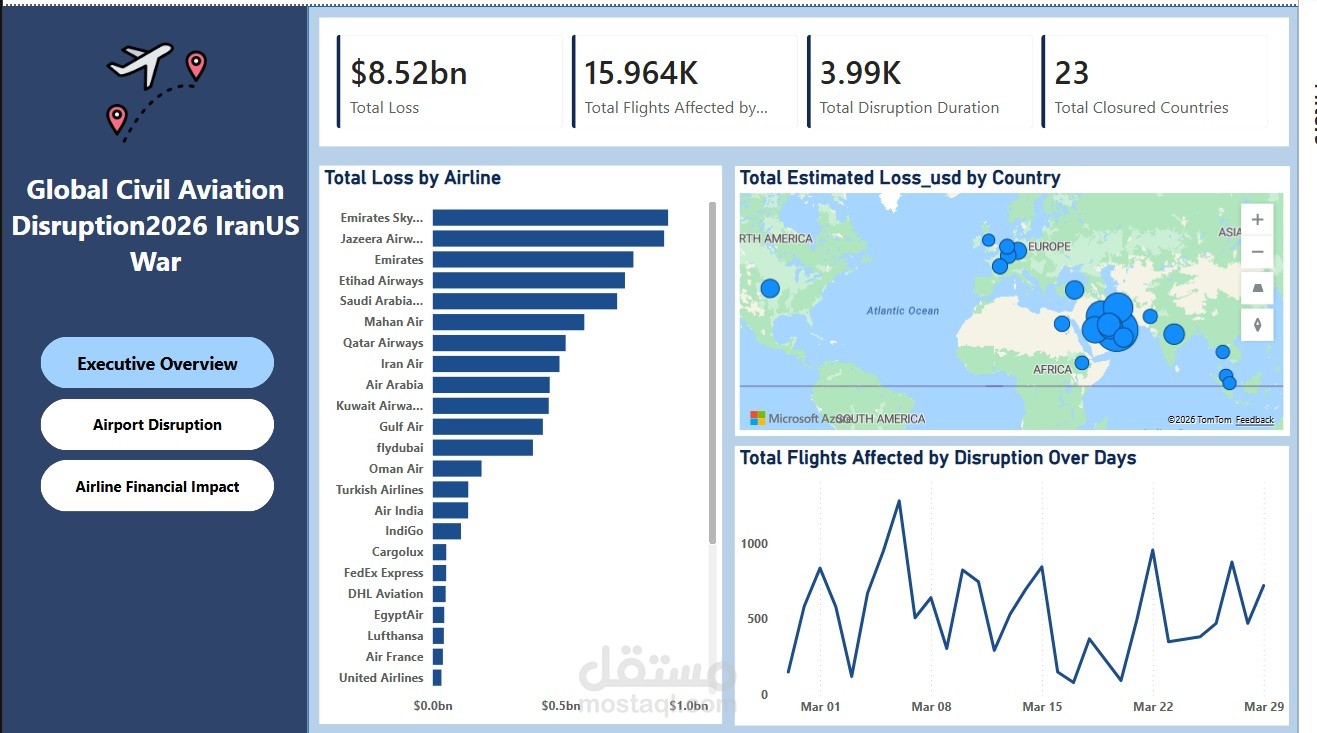Click Total Flights Affected by Disruption title
Screen dimensions: 1317x733
pos(938,458)
